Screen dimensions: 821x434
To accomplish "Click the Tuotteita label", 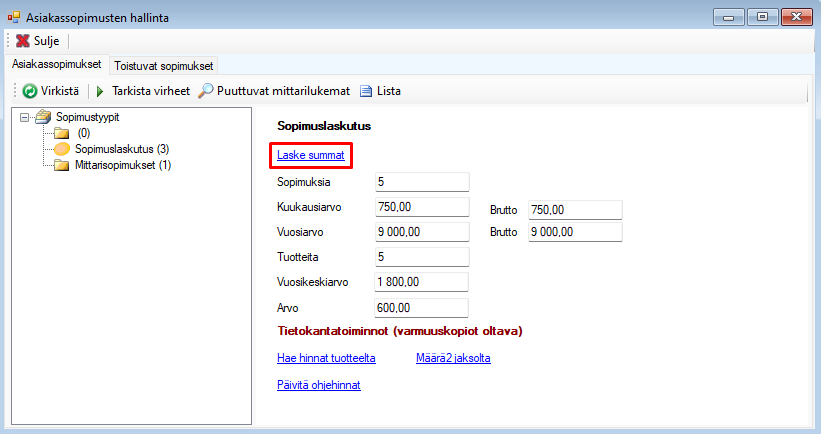I will [296, 257].
